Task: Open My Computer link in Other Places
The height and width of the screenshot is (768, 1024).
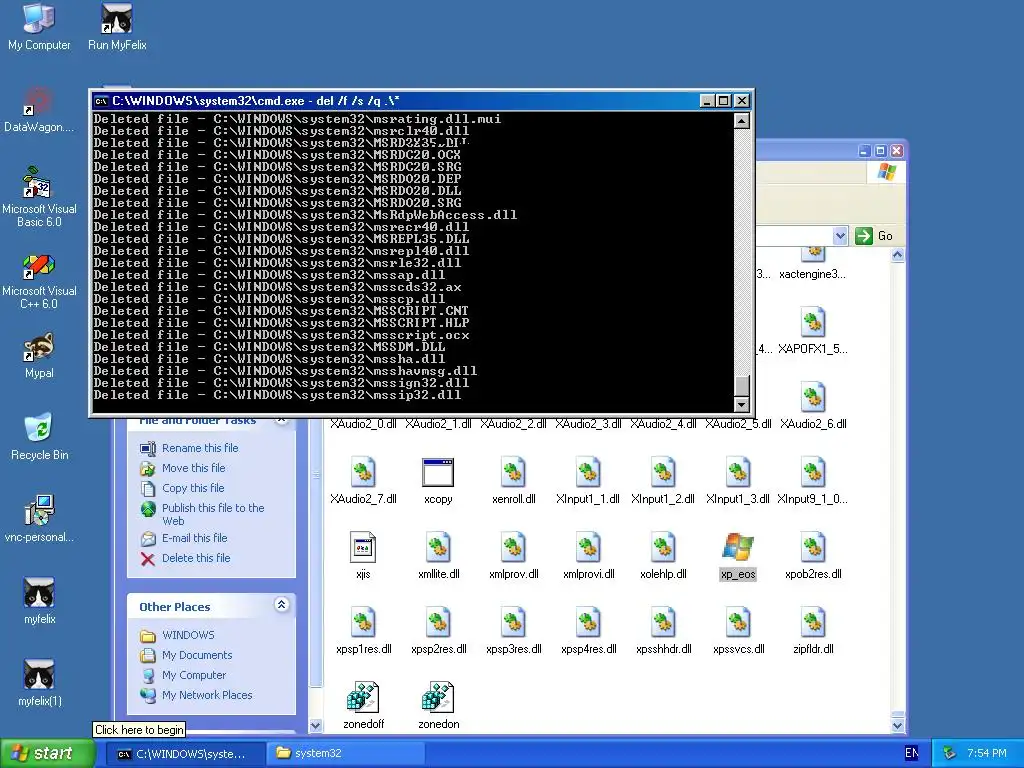Action: (194, 675)
